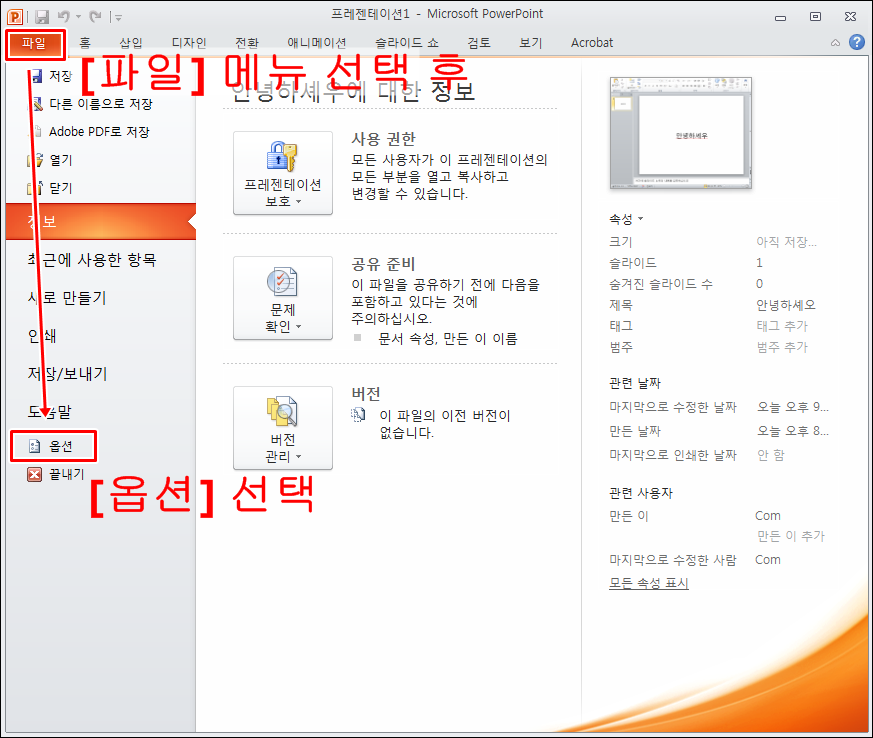Click the Save icon in quick access toolbar

[42, 17]
